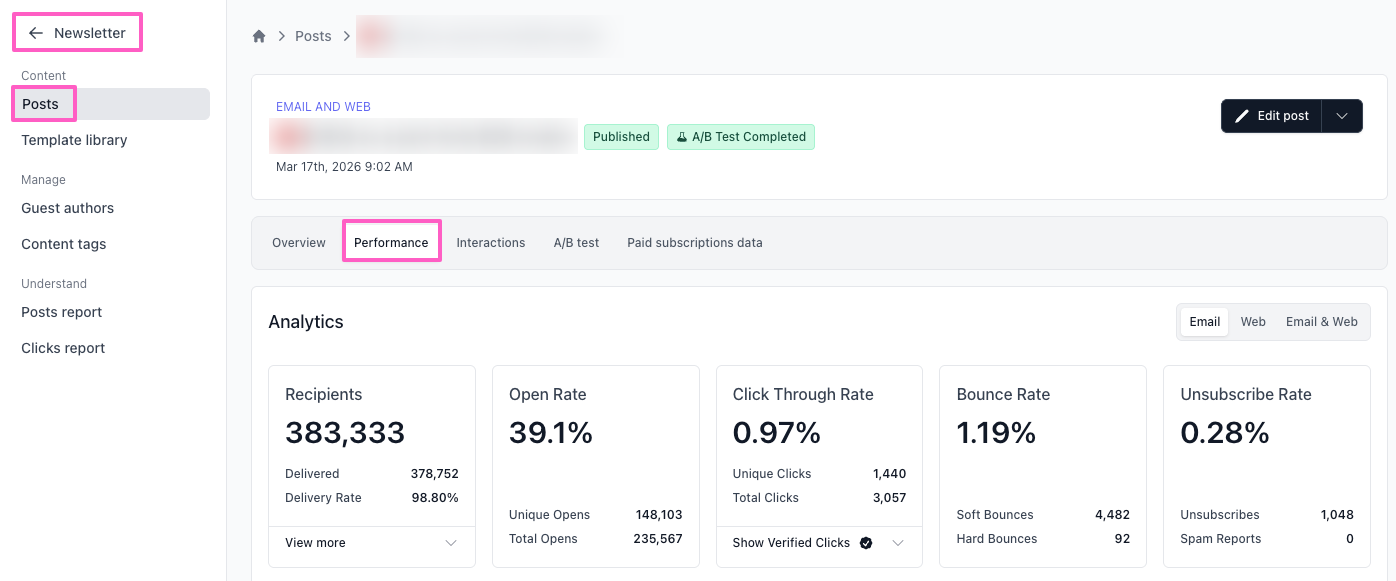The image size is (1396, 581).
Task: Click the home icon in breadcrumb
Action: pyautogui.click(x=259, y=36)
